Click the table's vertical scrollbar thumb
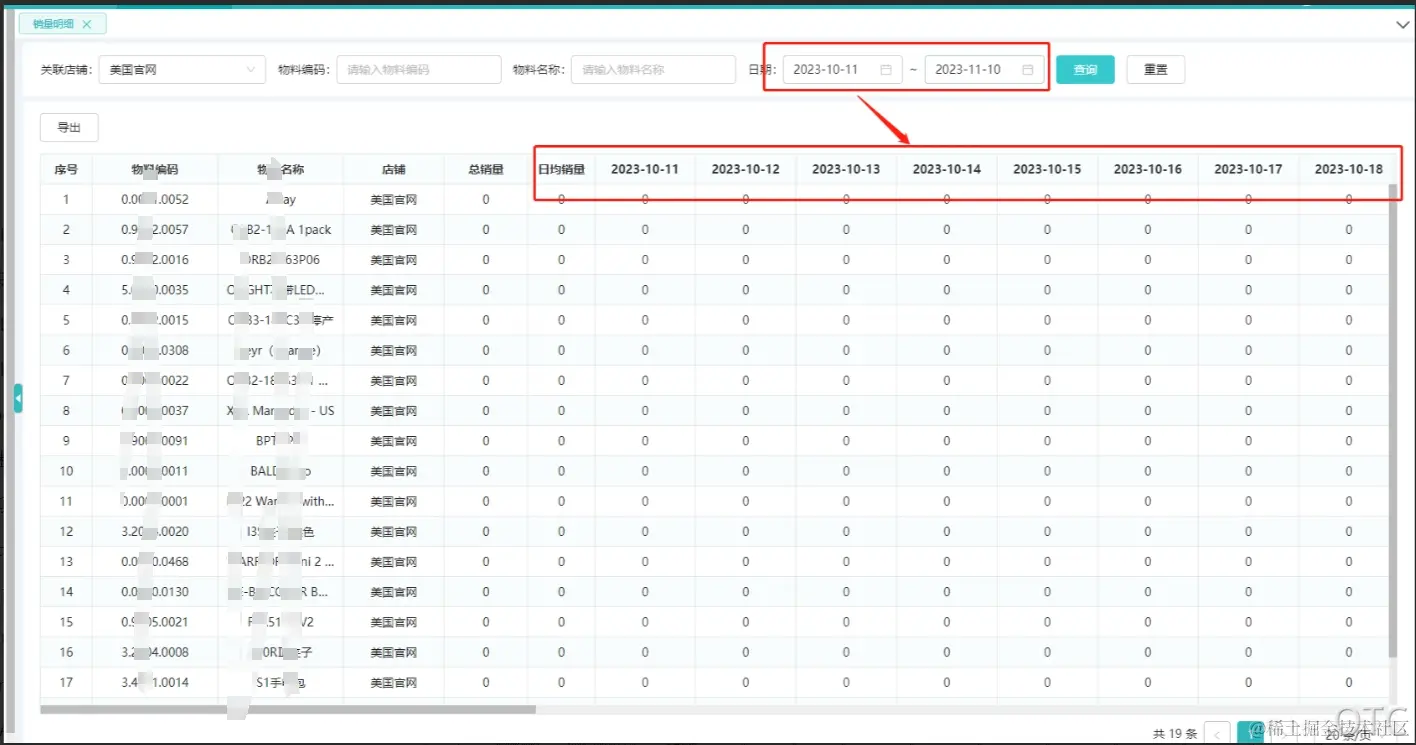Screen dimensions: 1416x745 click(x=1394, y=420)
